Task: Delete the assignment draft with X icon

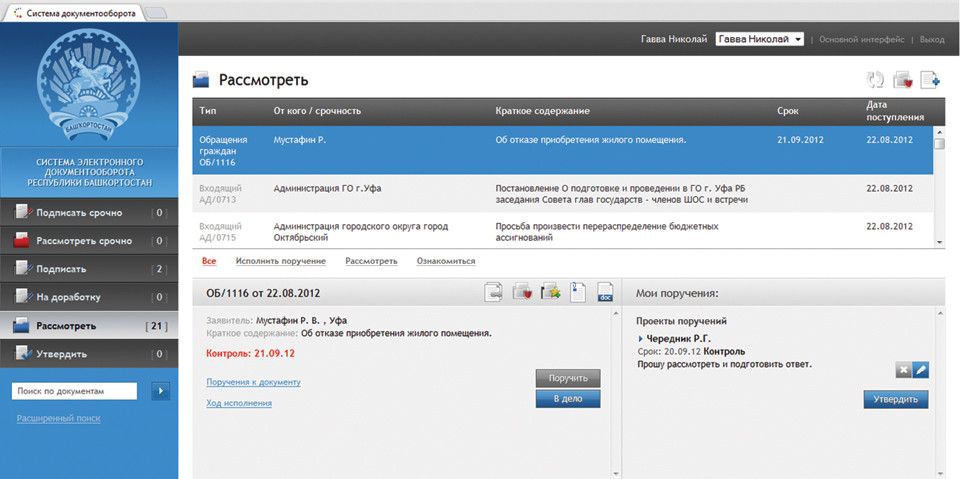Action: click(x=904, y=370)
